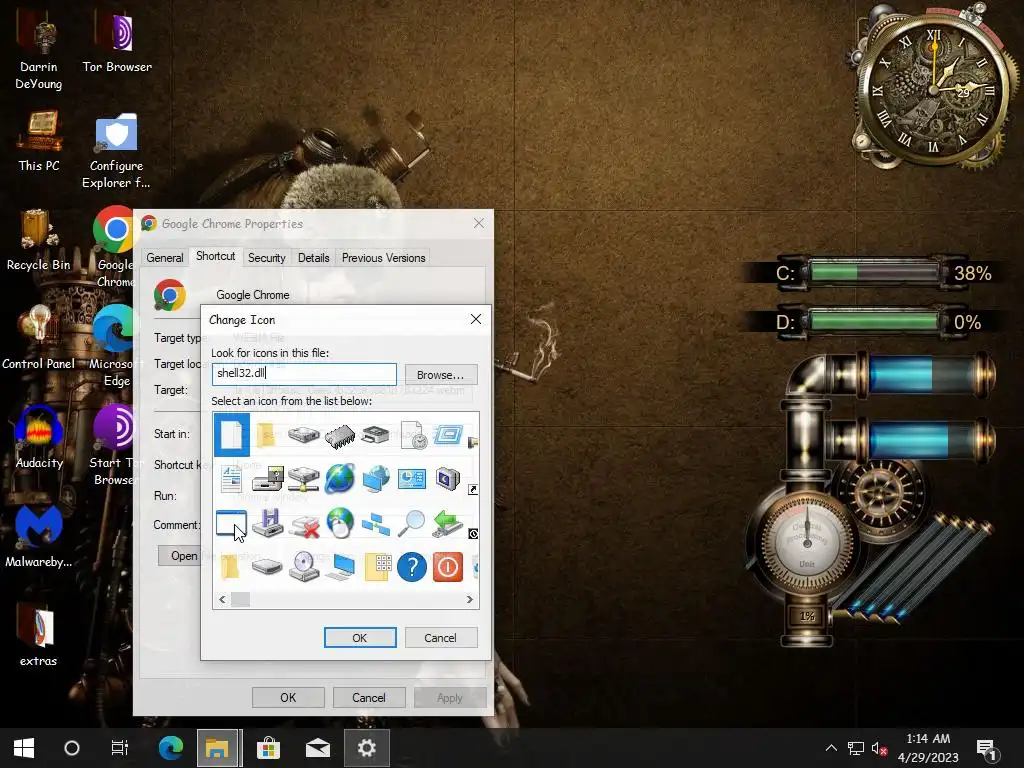Select the extras desktop folder
This screenshot has width=1024, height=768.
pos(38,636)
